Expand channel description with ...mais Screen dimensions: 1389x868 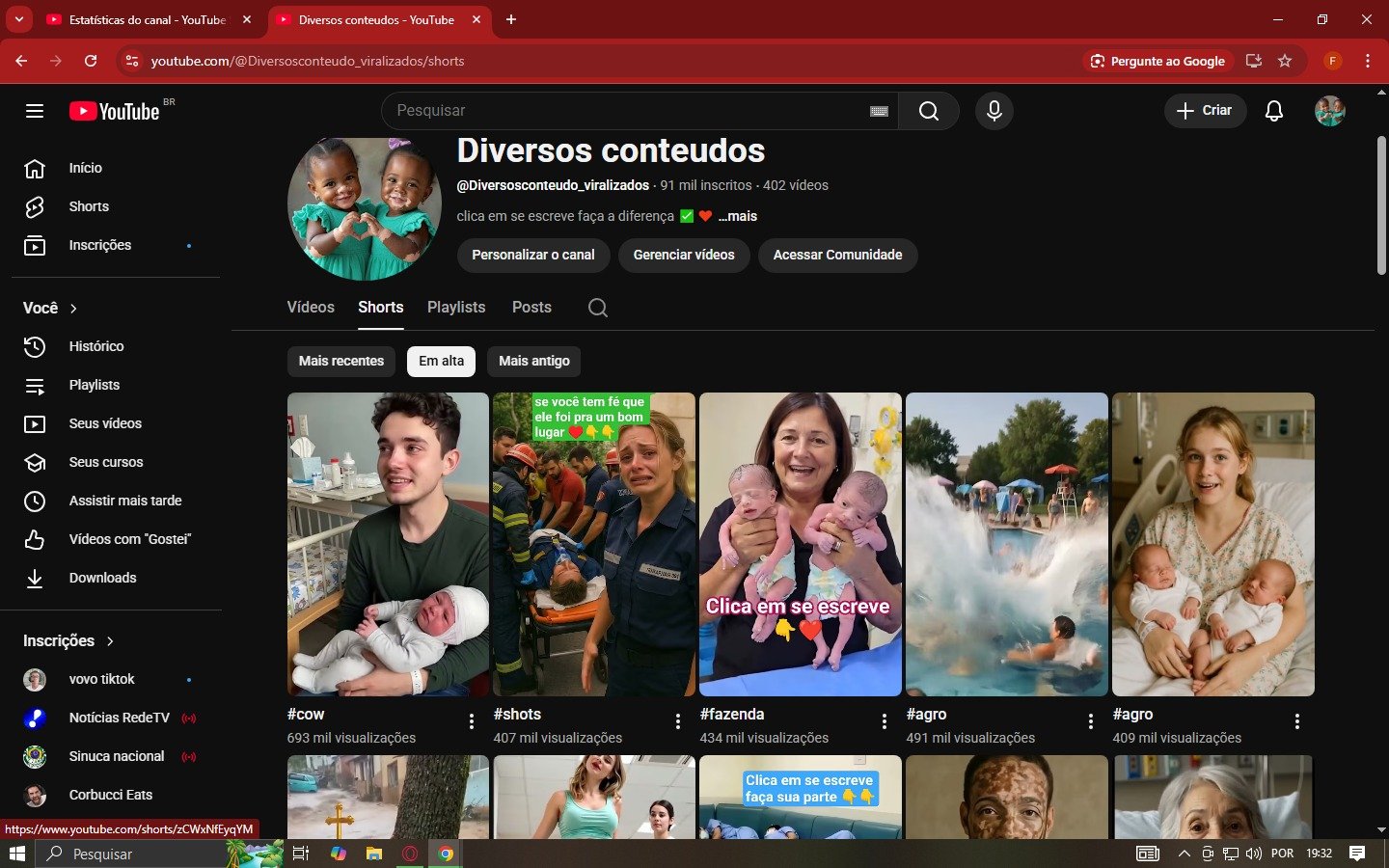pos(738,216)
